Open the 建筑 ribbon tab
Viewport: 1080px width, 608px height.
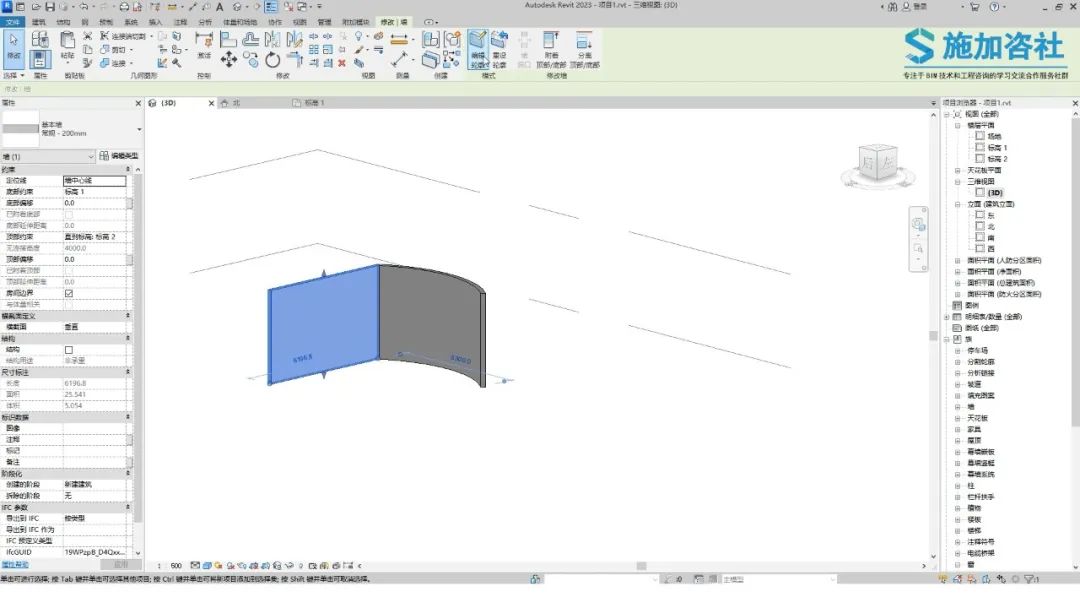click(38, 21)
